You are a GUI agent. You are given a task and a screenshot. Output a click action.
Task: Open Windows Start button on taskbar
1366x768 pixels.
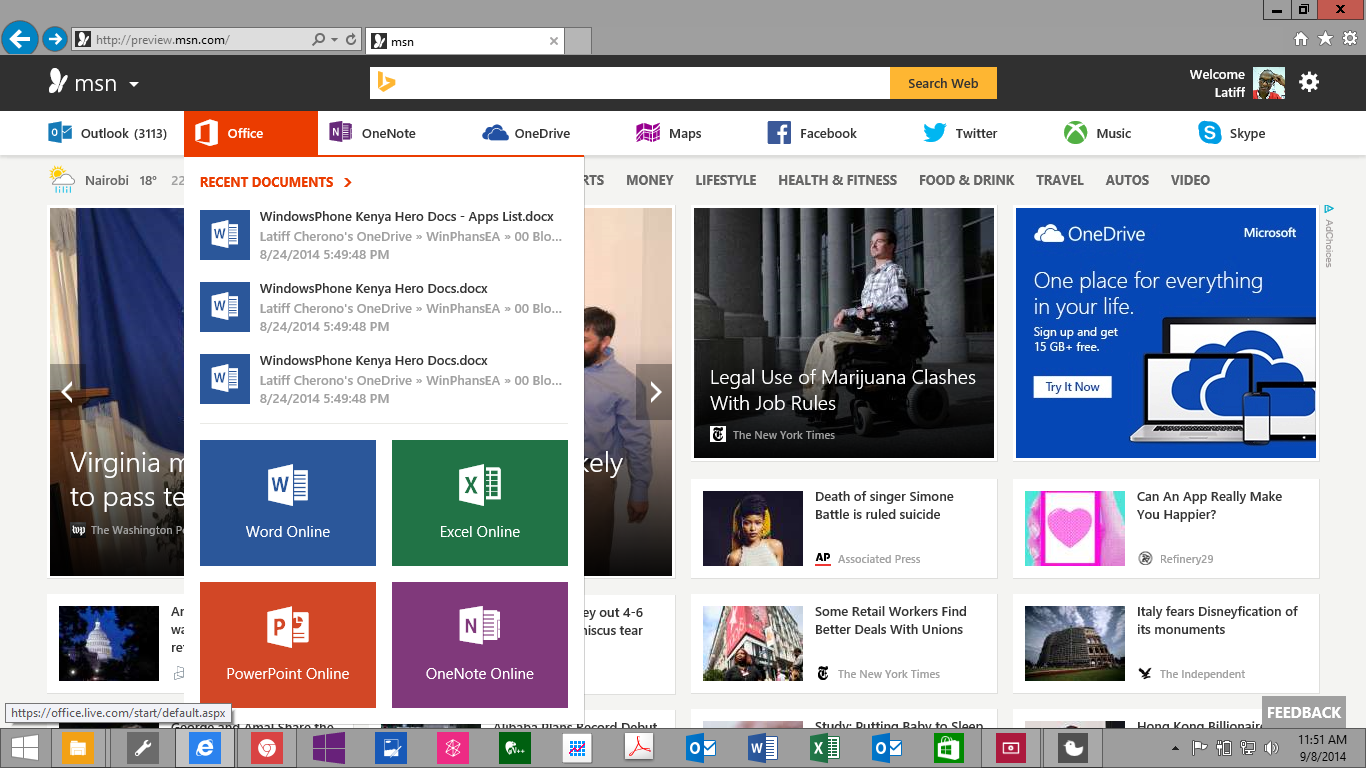tap(25, 747)
